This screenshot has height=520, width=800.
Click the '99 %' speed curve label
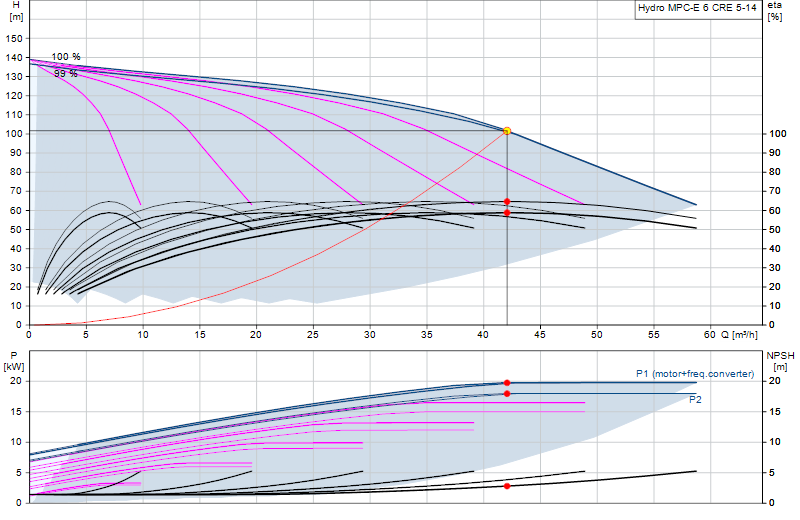click(x=66, y=73)
